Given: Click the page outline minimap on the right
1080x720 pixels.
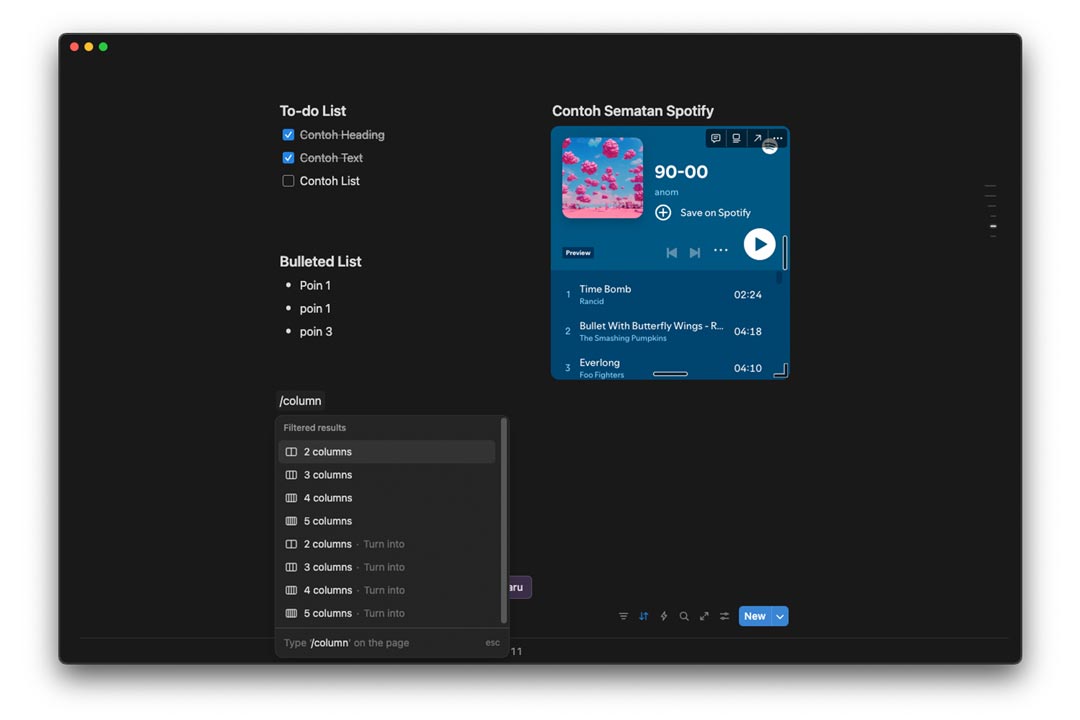Looking at the screenshot, I should pyautogui.click(x=992, y=211).
